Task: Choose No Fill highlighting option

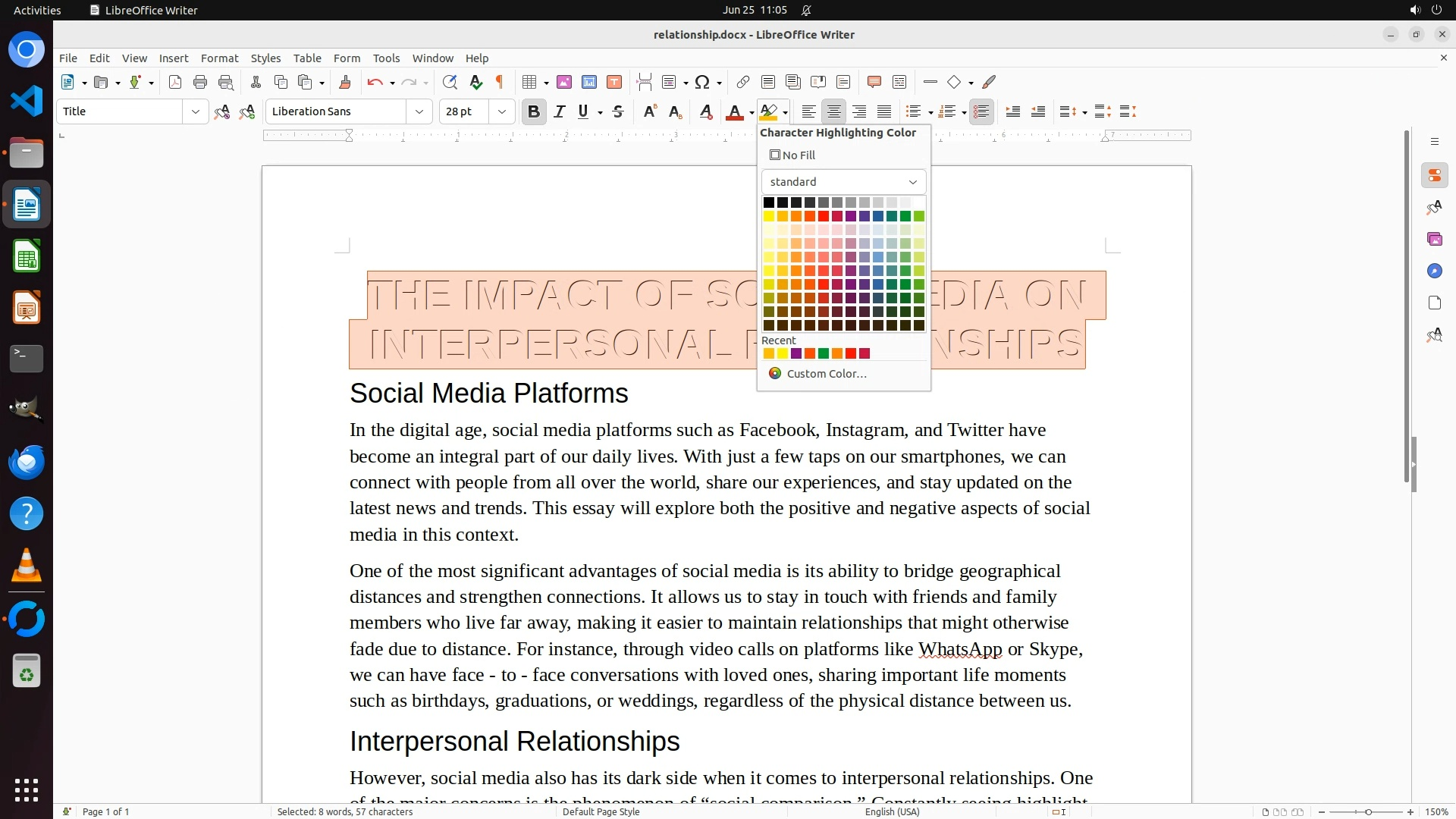Action: click(792, 155)
